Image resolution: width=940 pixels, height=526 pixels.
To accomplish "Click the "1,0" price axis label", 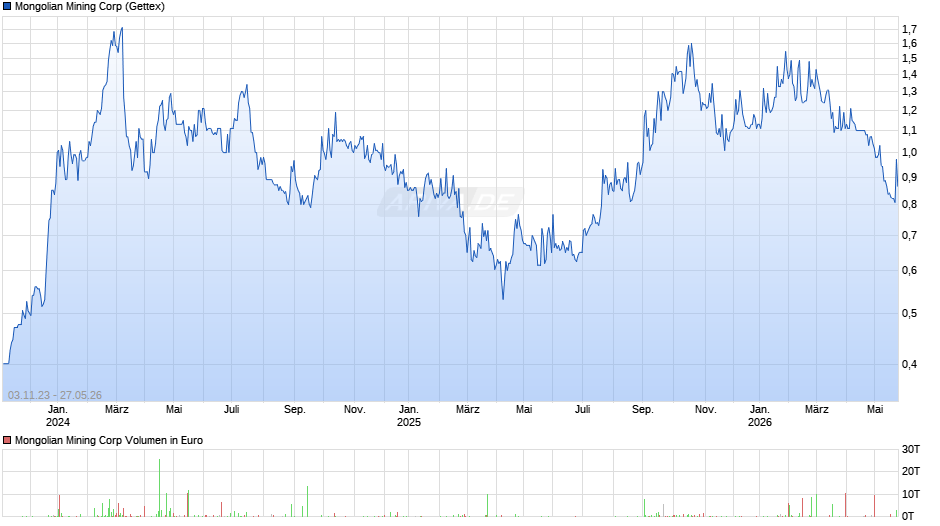I will (909, 152).
